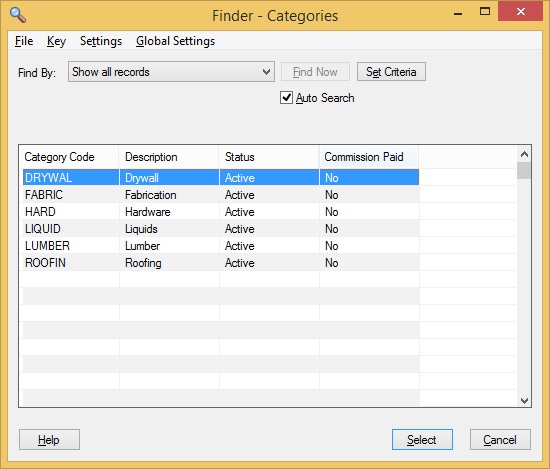
Task: Open the File menu
Action: pyautogui.click(x=24, y=41)
